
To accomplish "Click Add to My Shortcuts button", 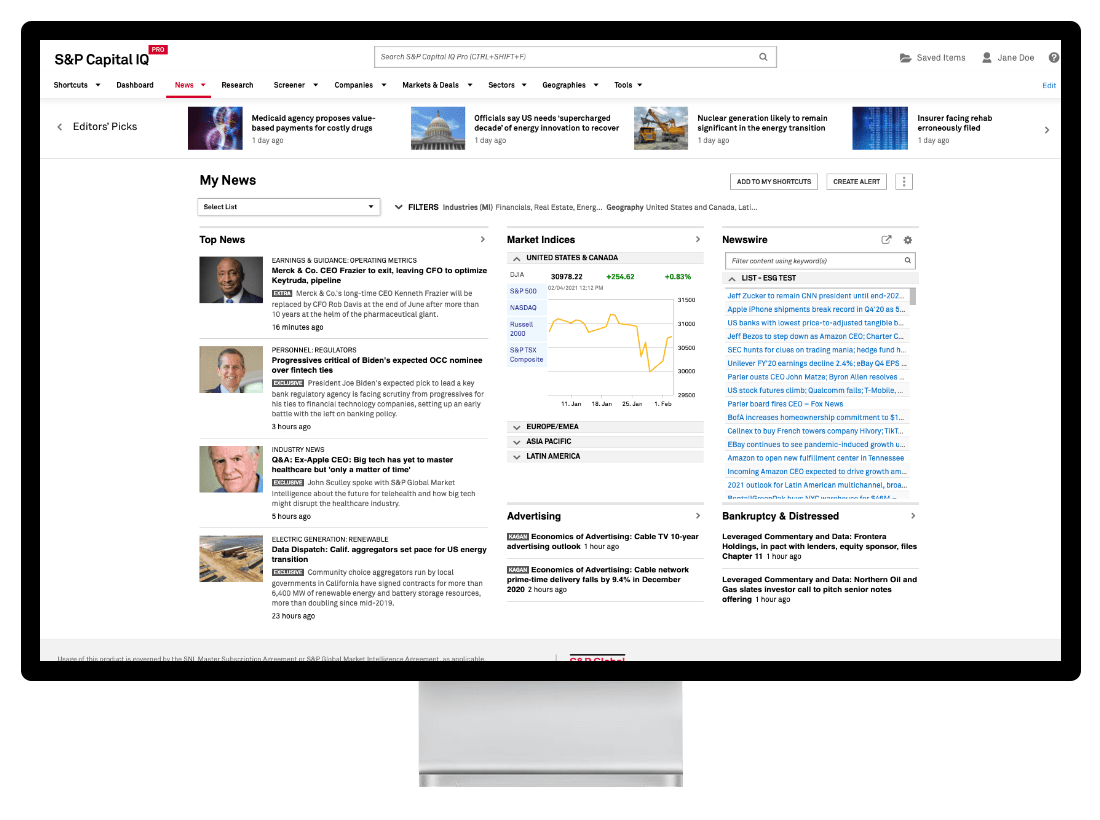I will (774, 182).
